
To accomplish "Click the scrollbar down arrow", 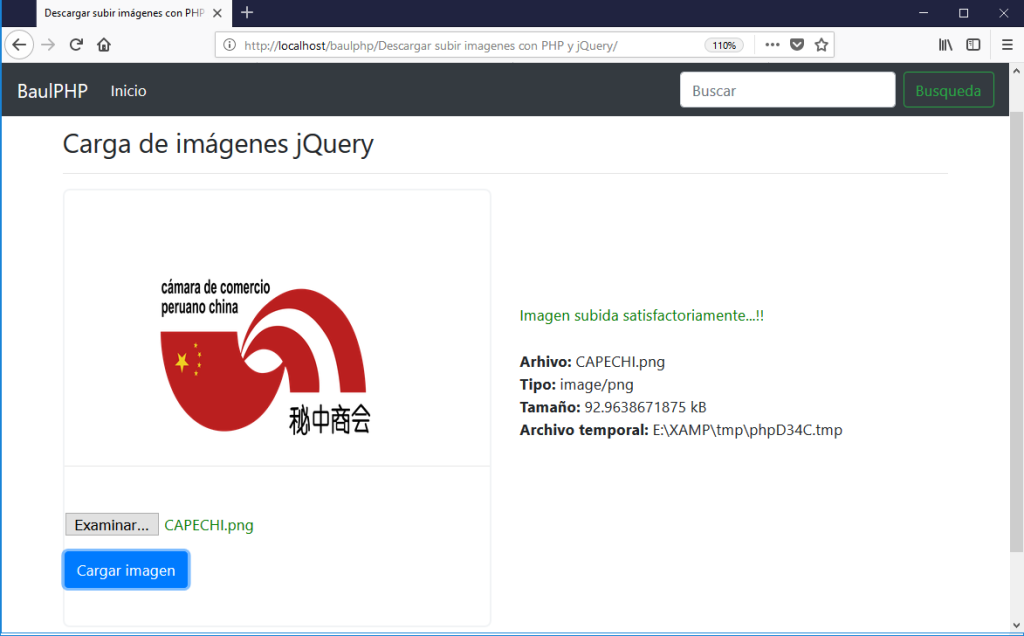I will tap(1016, 626).
